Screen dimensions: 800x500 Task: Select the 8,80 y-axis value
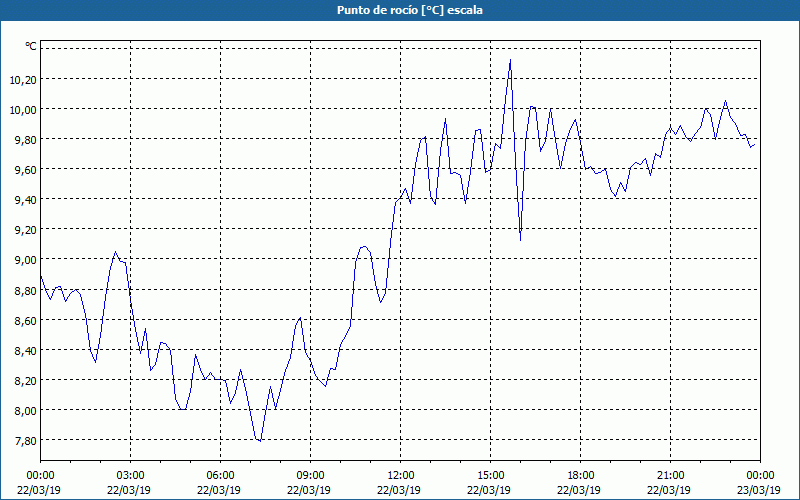(x=27, y=291)
